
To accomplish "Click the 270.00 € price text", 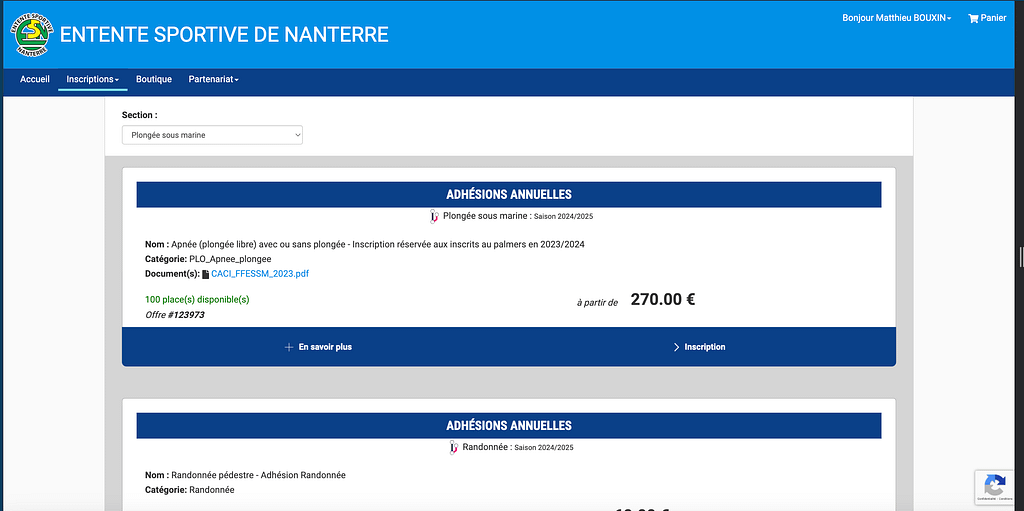I will point(663,299).
